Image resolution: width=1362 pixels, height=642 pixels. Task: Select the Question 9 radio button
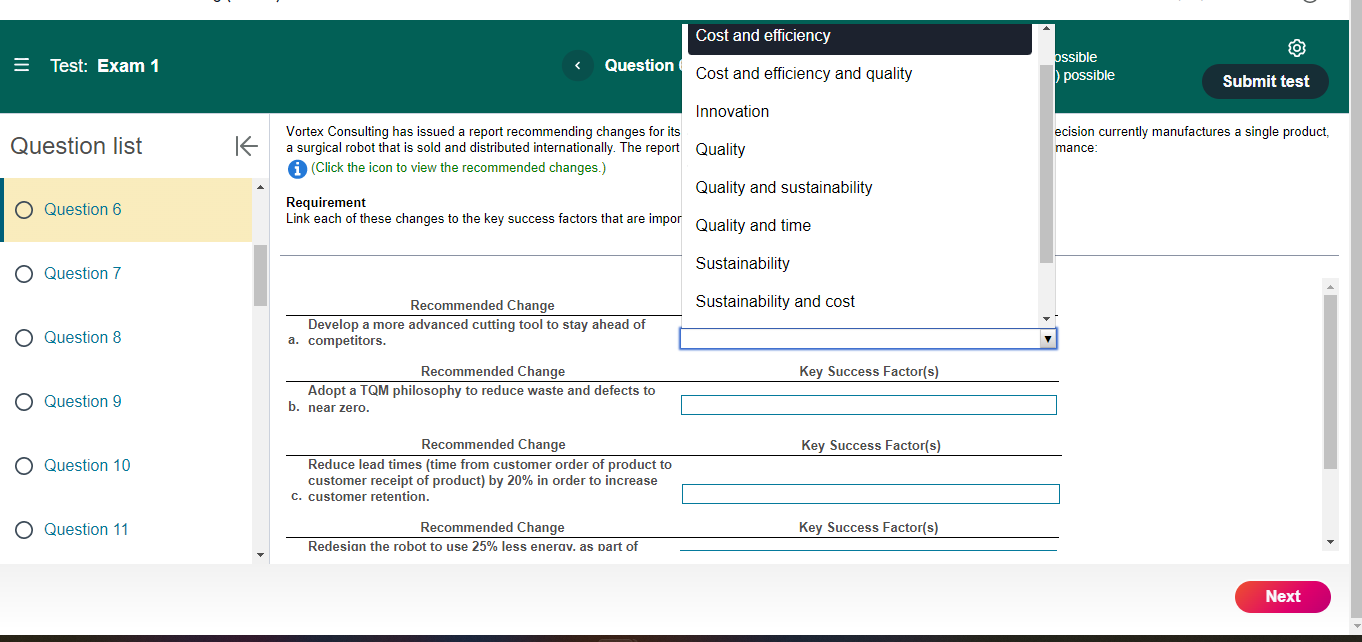[23, 401]
